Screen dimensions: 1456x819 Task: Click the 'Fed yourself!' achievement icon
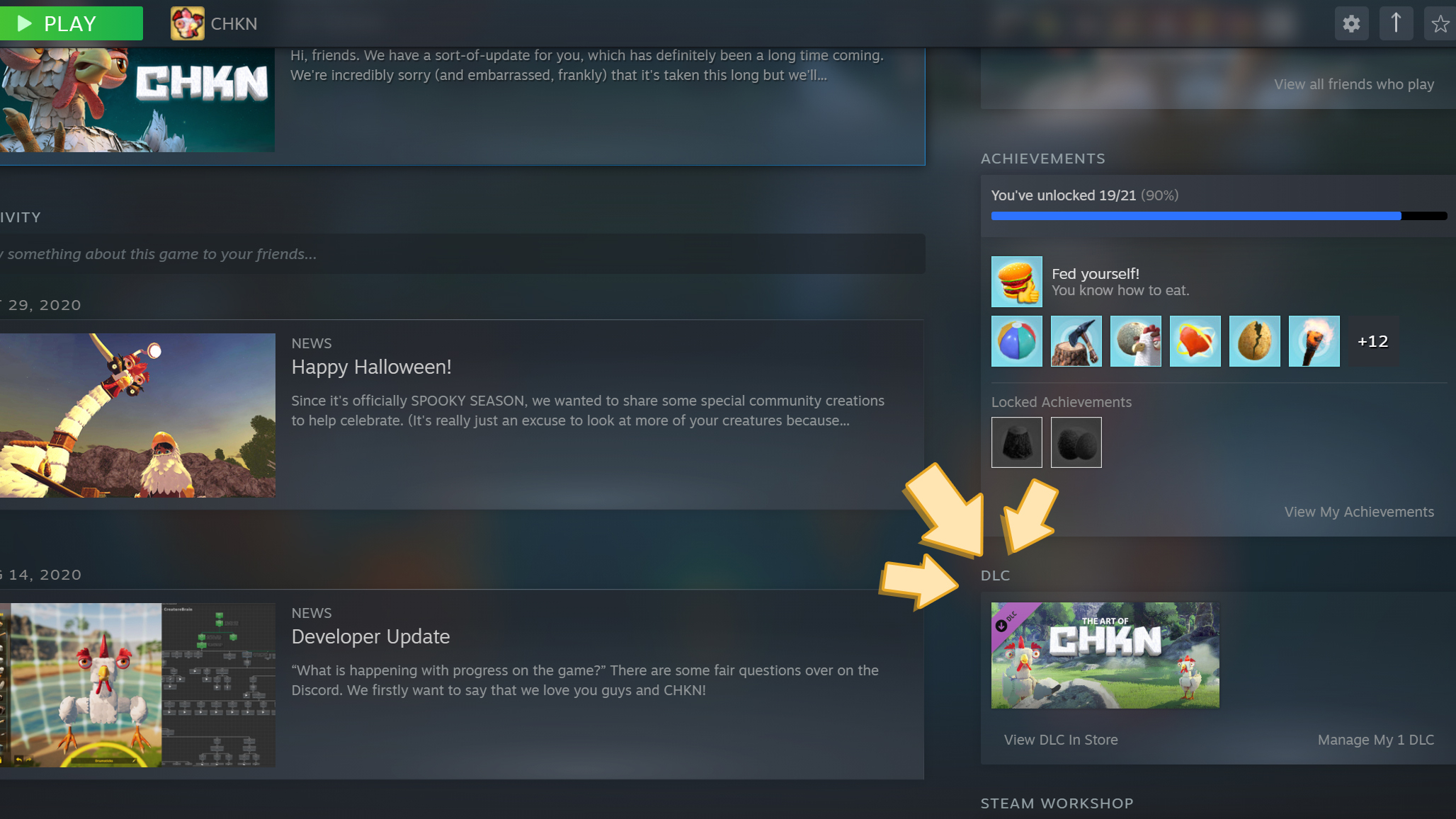coord(1017,281)
